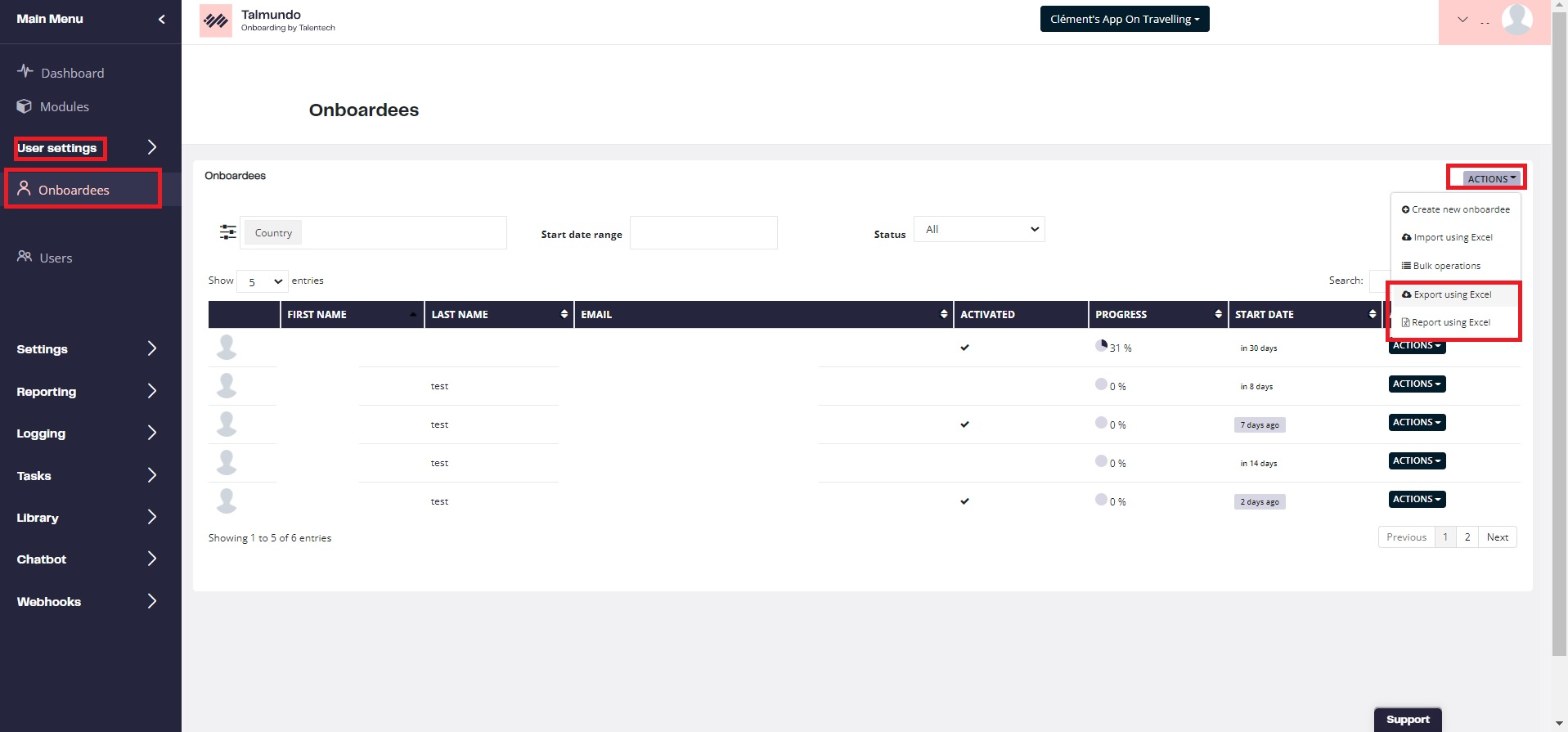Open Clément's App On Travelling dropdown
This screenshot has width=1568, height=732.
coord(1124,19)
